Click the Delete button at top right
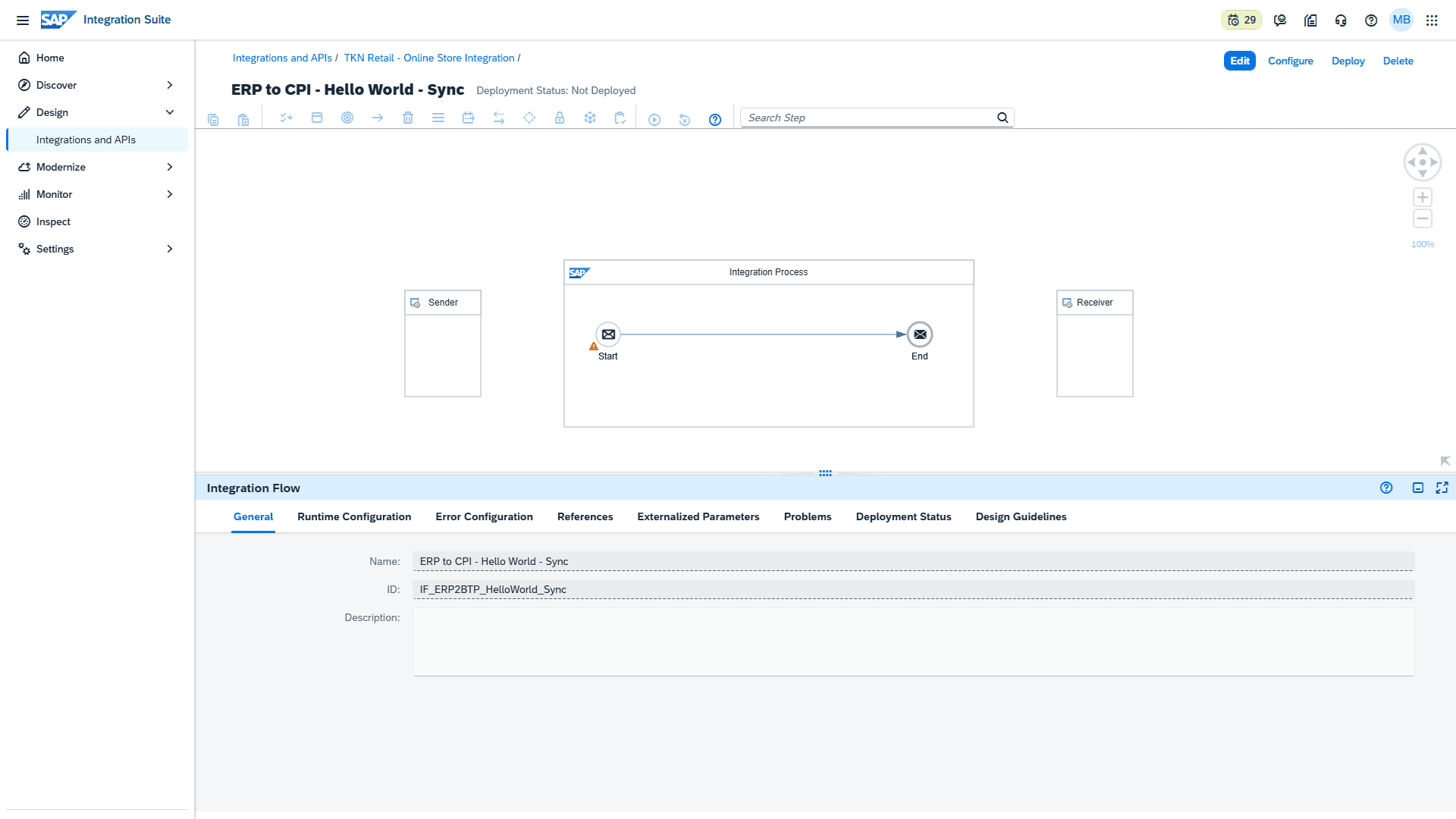Image resolution: width=1456 pixels, height=819 pixels. tap(1398, 61)
